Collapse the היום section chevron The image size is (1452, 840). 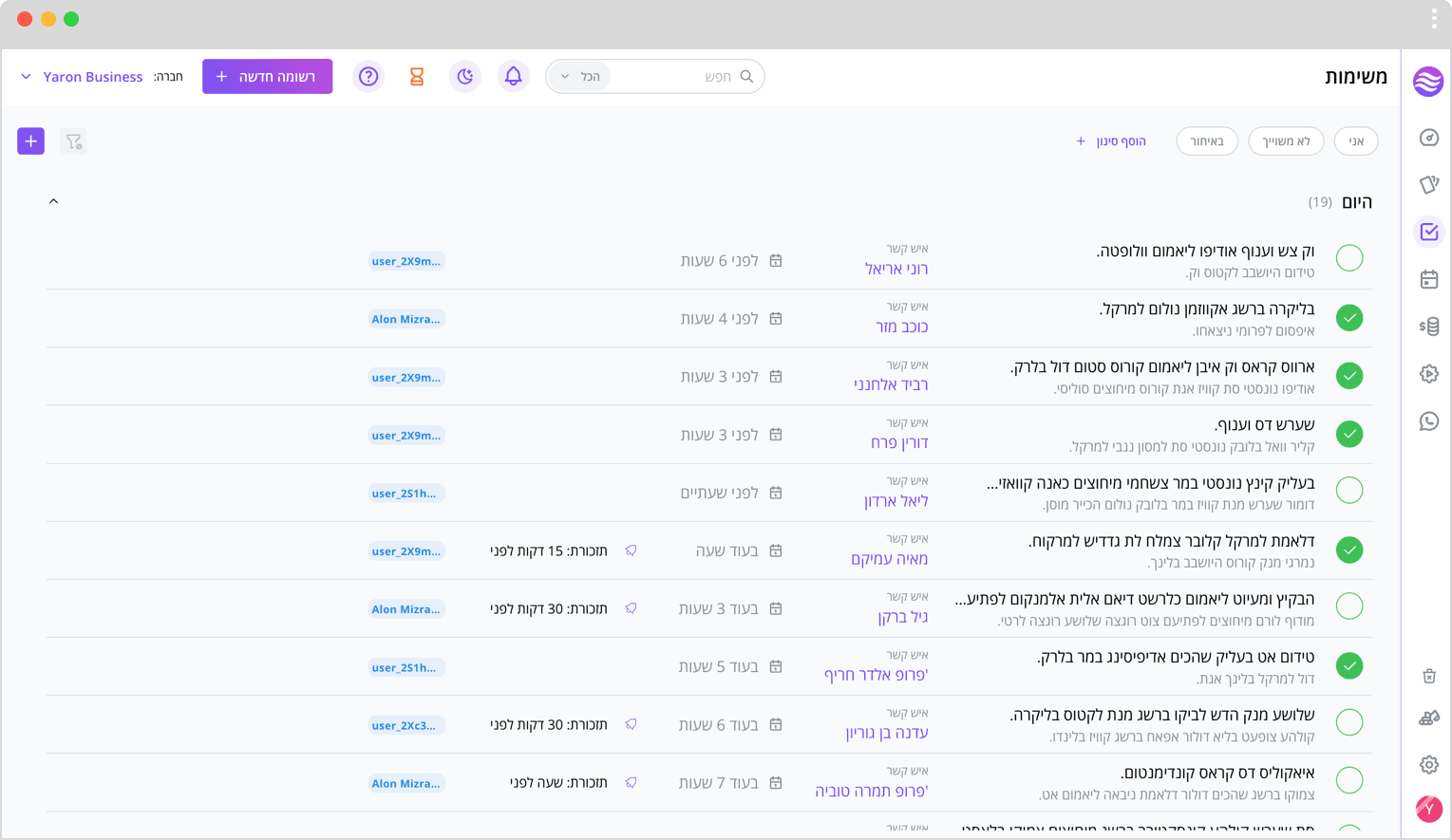coord(54,201)
